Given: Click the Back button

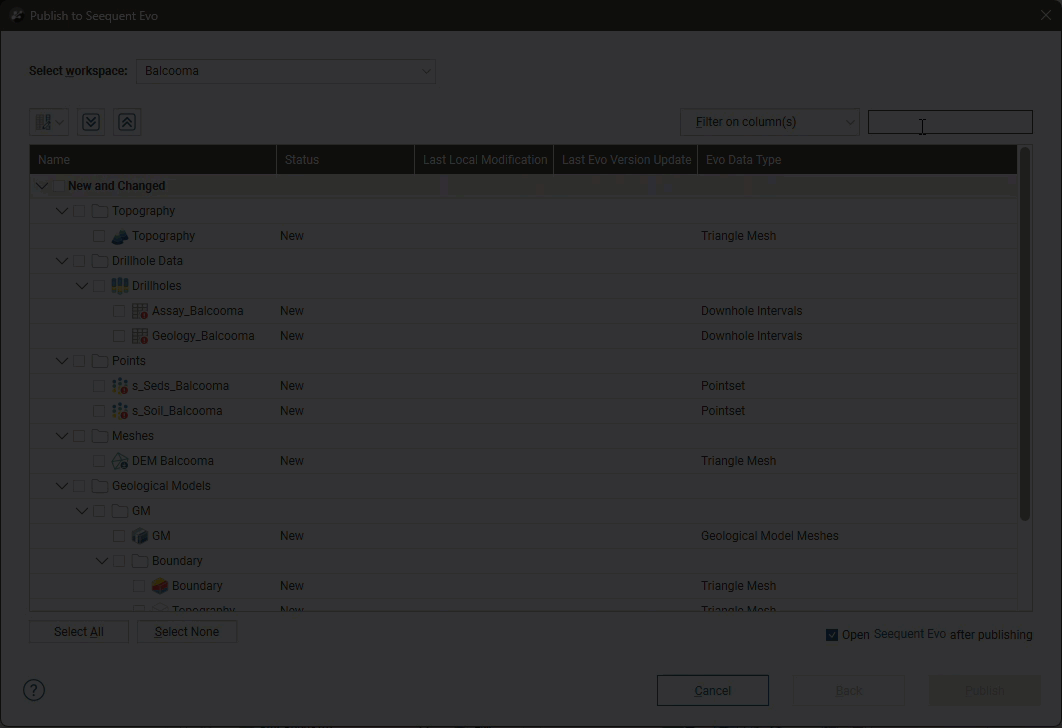Looking at the screenshot, I should (x=849, y=691).
